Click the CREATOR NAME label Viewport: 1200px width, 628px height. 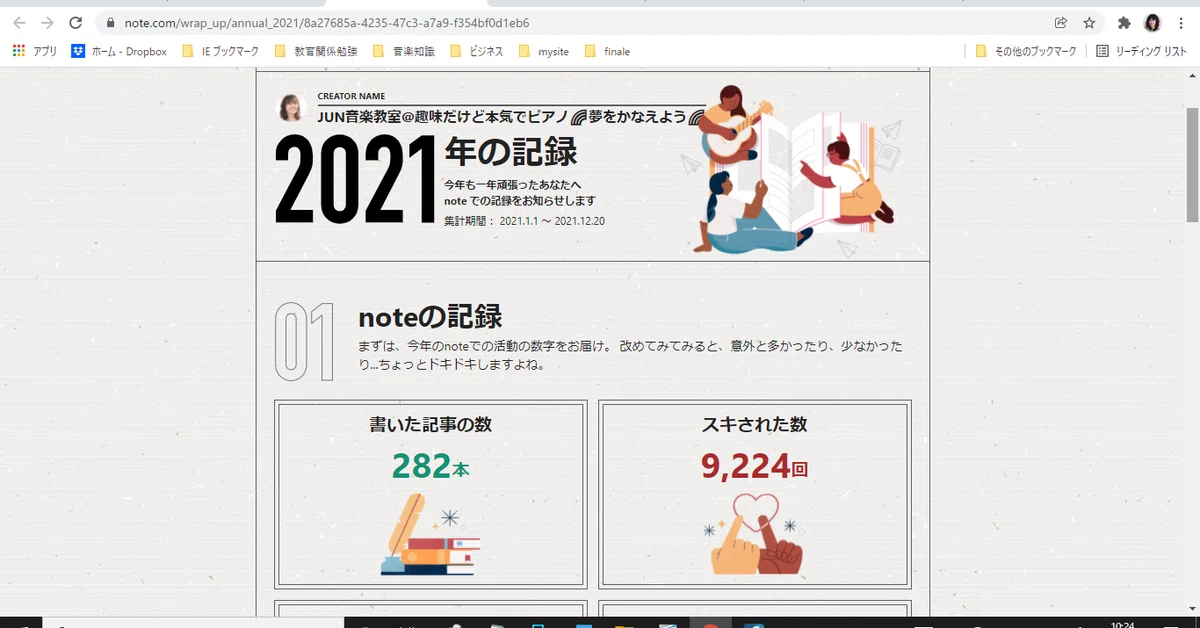click(x=351, y=96)
